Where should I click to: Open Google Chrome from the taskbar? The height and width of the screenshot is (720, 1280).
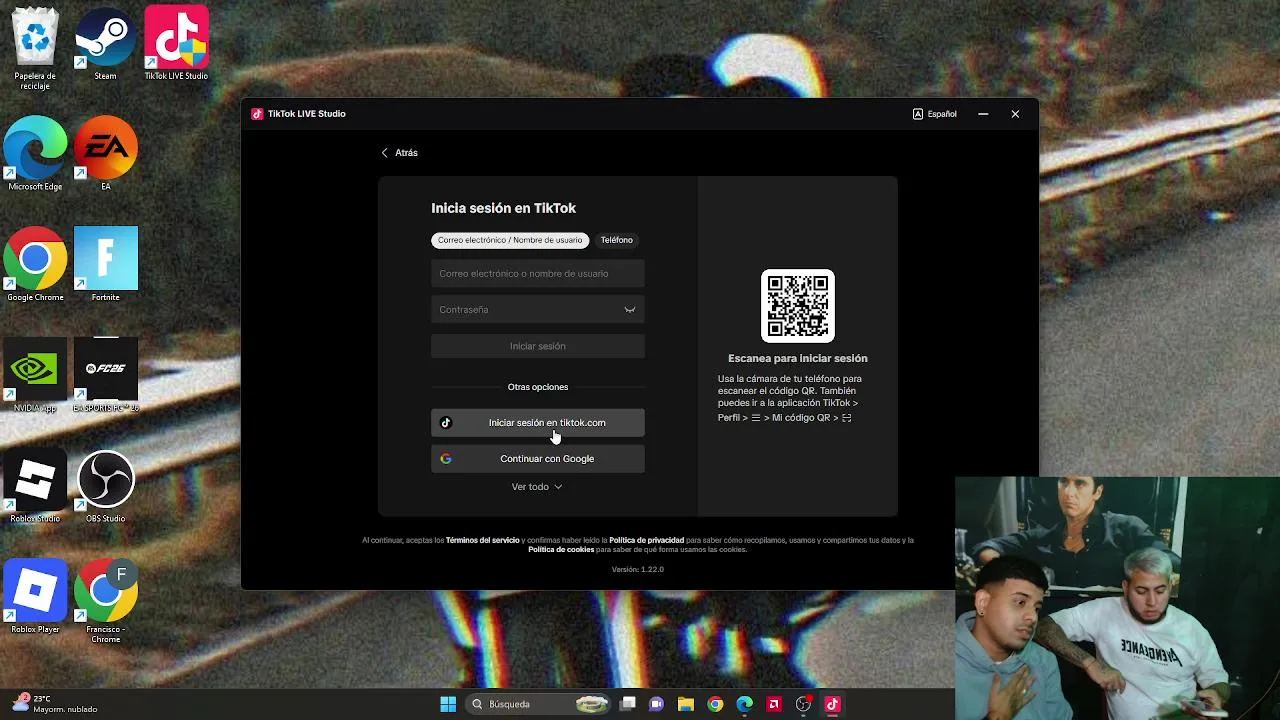click(715, 704)
